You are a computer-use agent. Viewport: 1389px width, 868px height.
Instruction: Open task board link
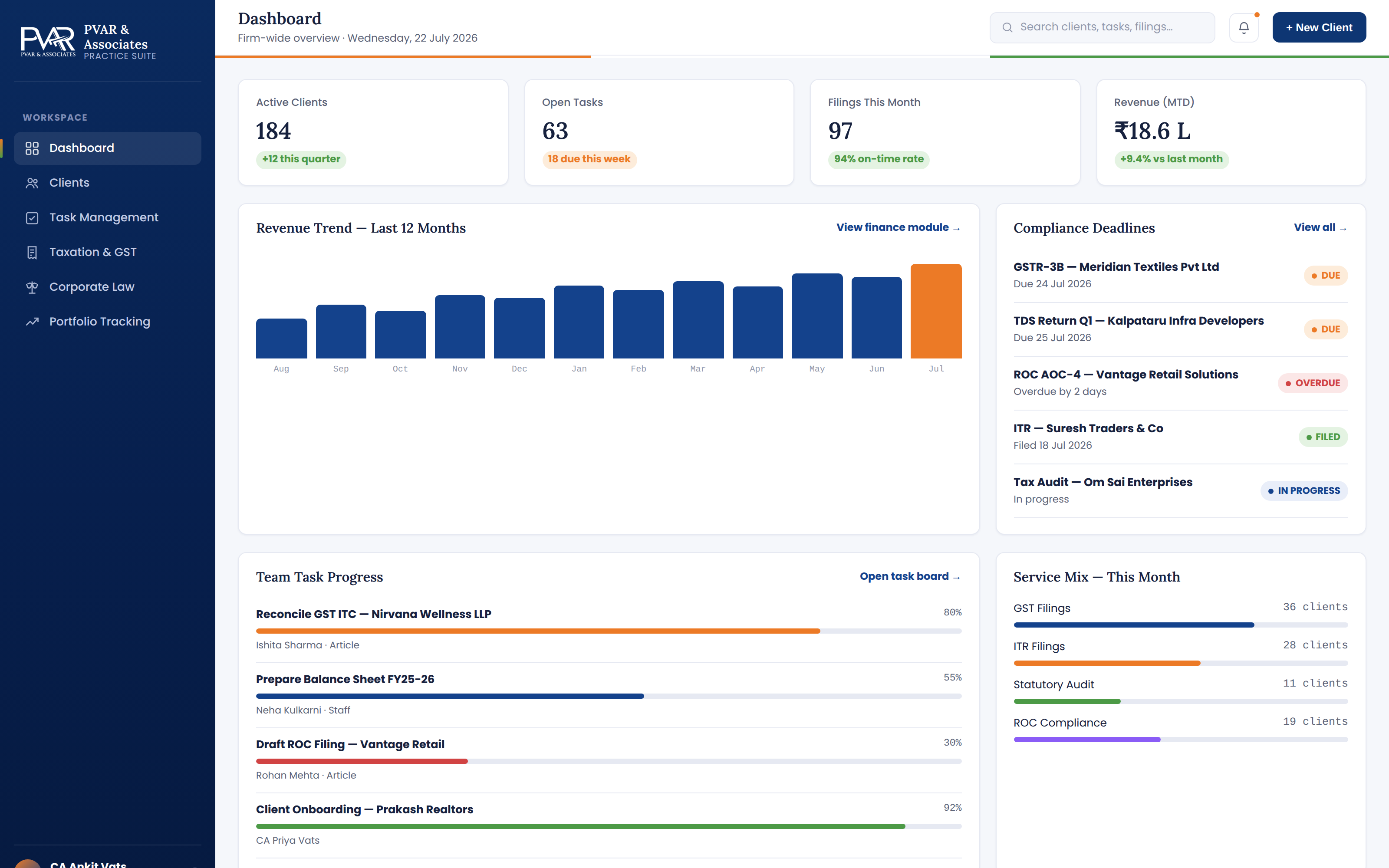[910, 576]
